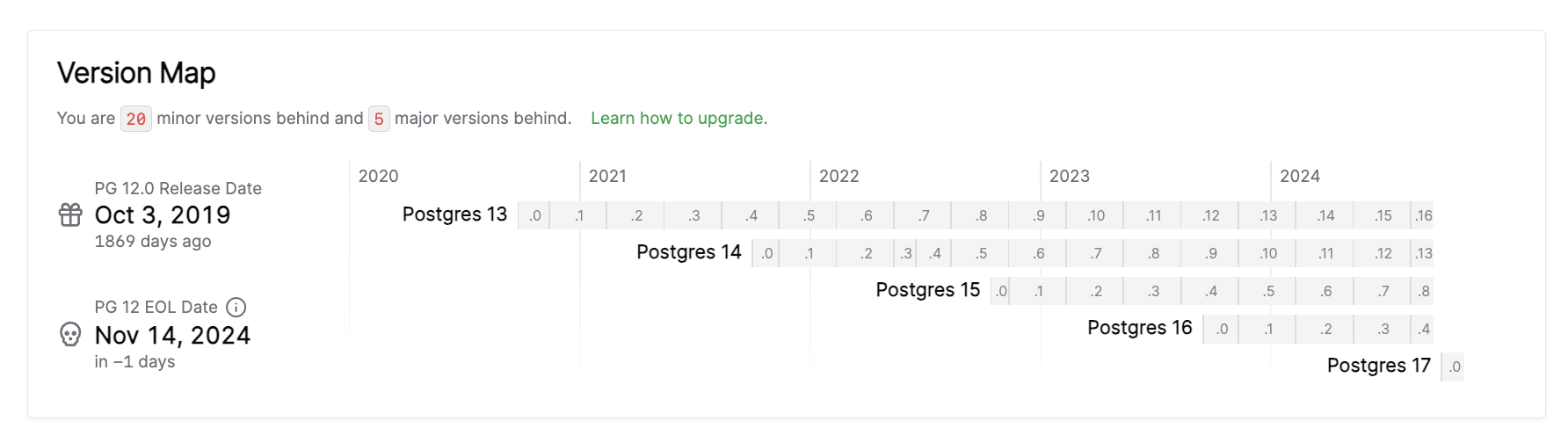
Task: Select Postgres 16 version .0 segment
Action: 1222,329
